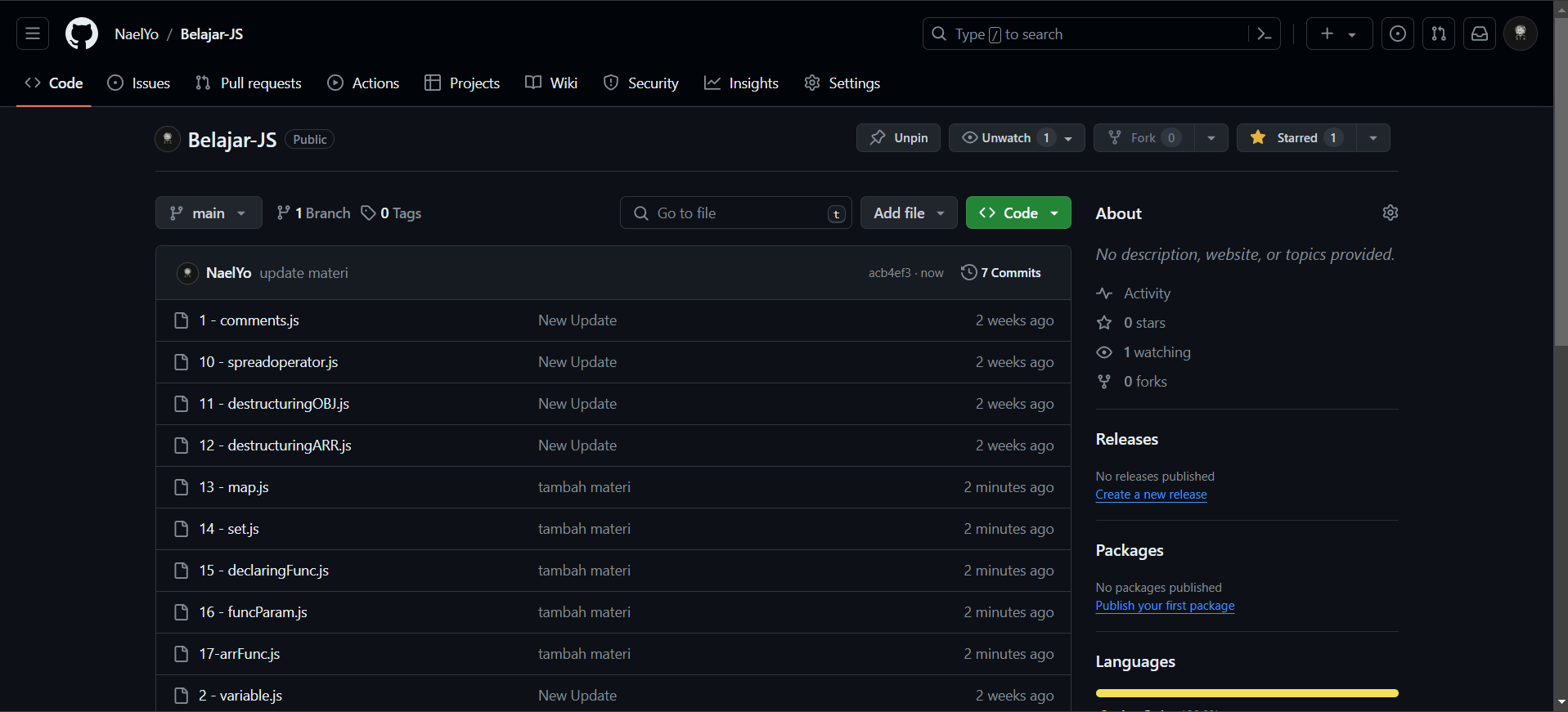Open pull requests icon in header

(x=1438, y=34)
